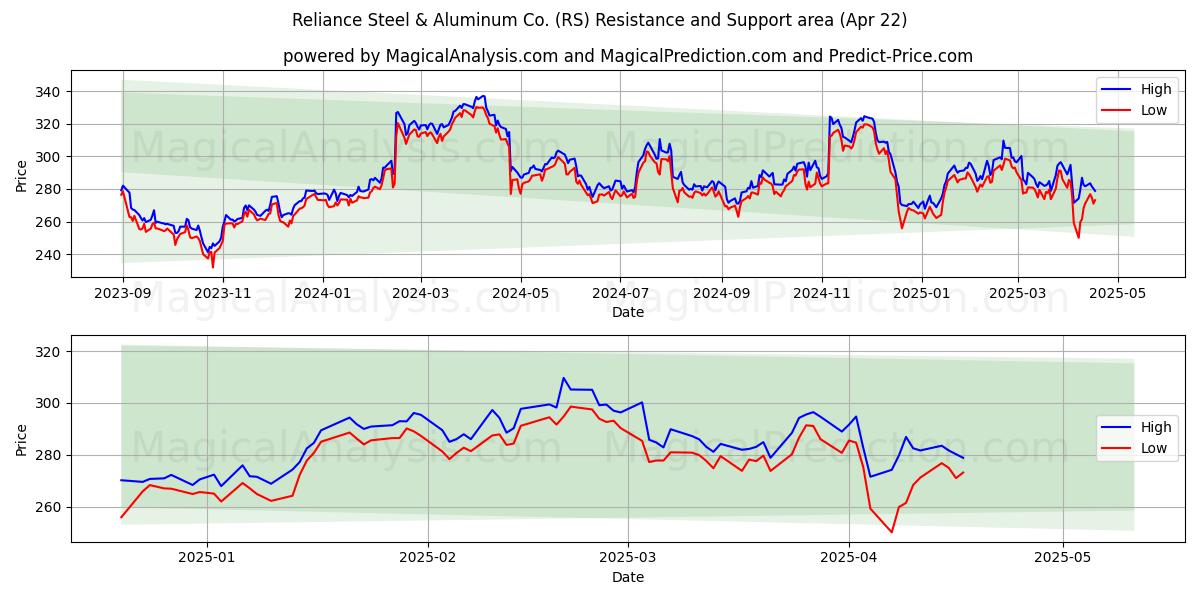Click the '260' price tick on the bottom chart
Image resolution: width=1200 pixels, height=600 pixels.
pos(49,508)
